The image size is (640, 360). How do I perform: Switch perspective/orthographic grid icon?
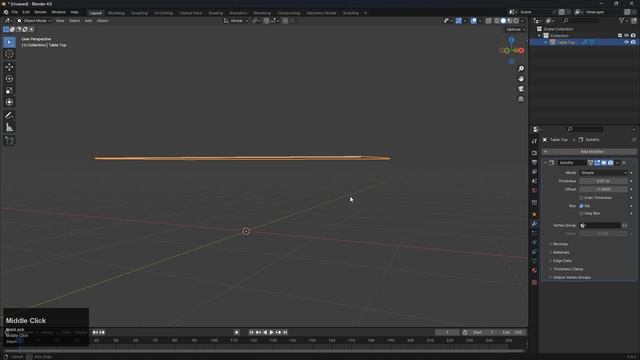521,99
